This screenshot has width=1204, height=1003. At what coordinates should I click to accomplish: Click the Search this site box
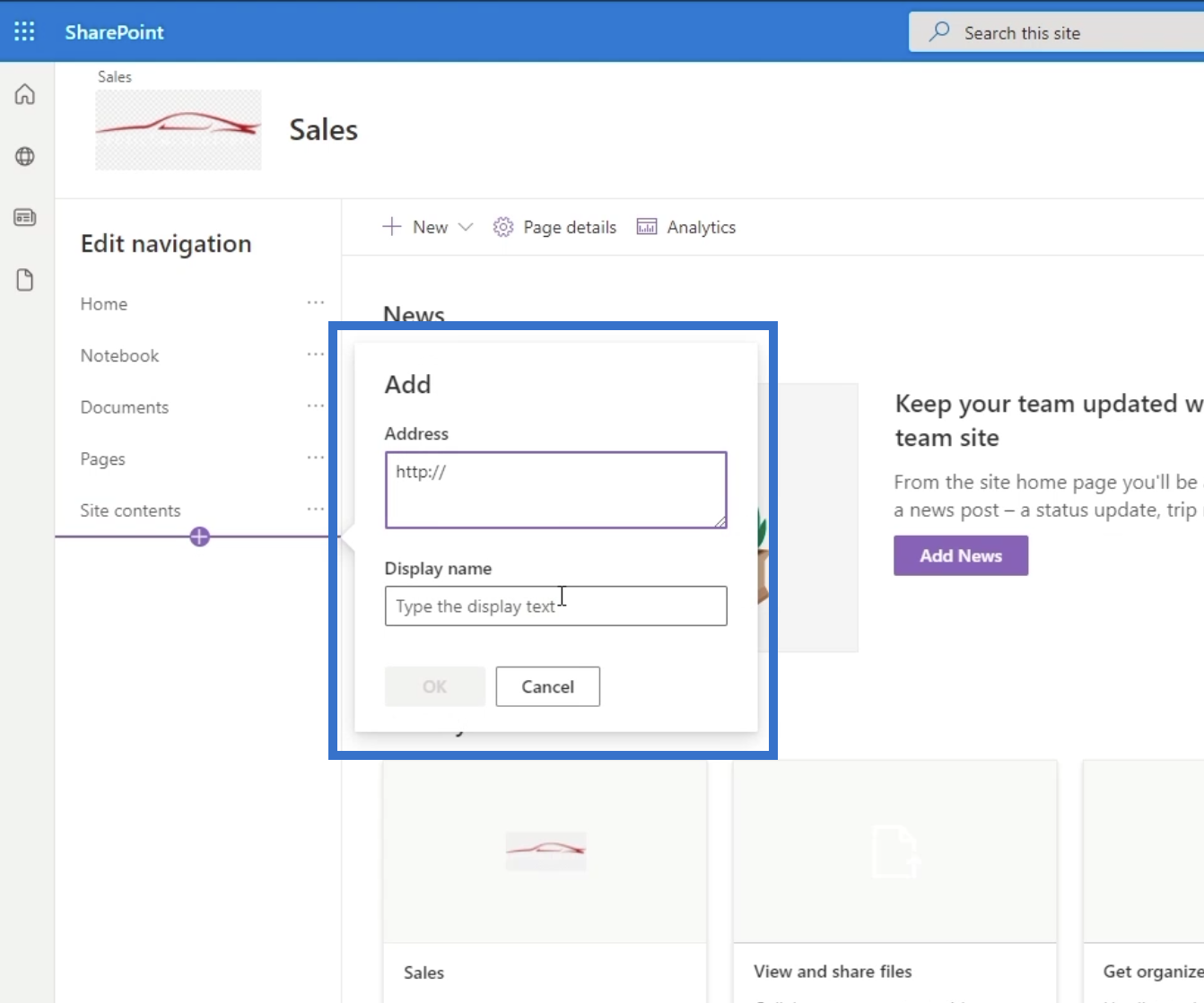coord(1057,32)
